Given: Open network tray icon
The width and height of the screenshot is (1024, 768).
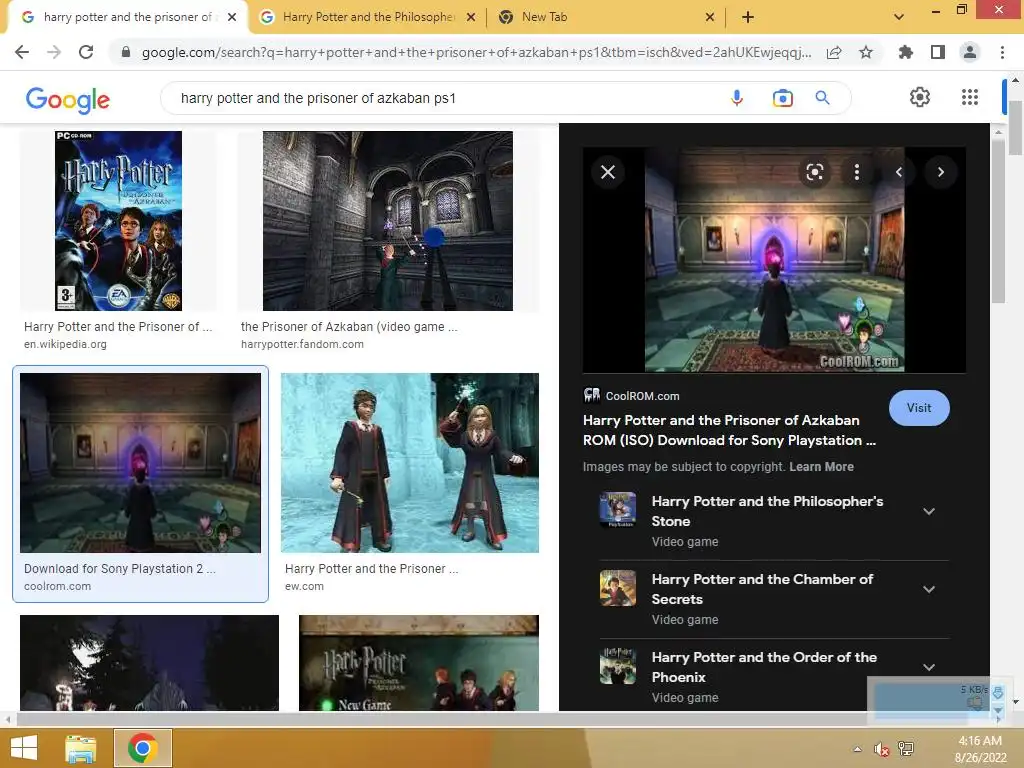Looking at the screenshot, I should pos(906,750).
